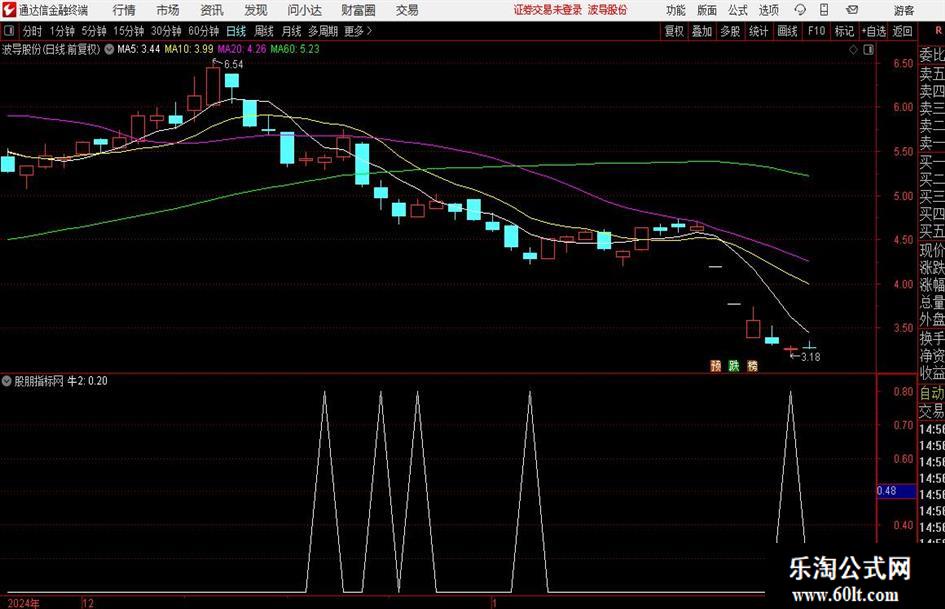Viewport: 945px width, 609px height.
Task: Toggle the side panel icon beside the diamond
Action: (x=868, y=50)
